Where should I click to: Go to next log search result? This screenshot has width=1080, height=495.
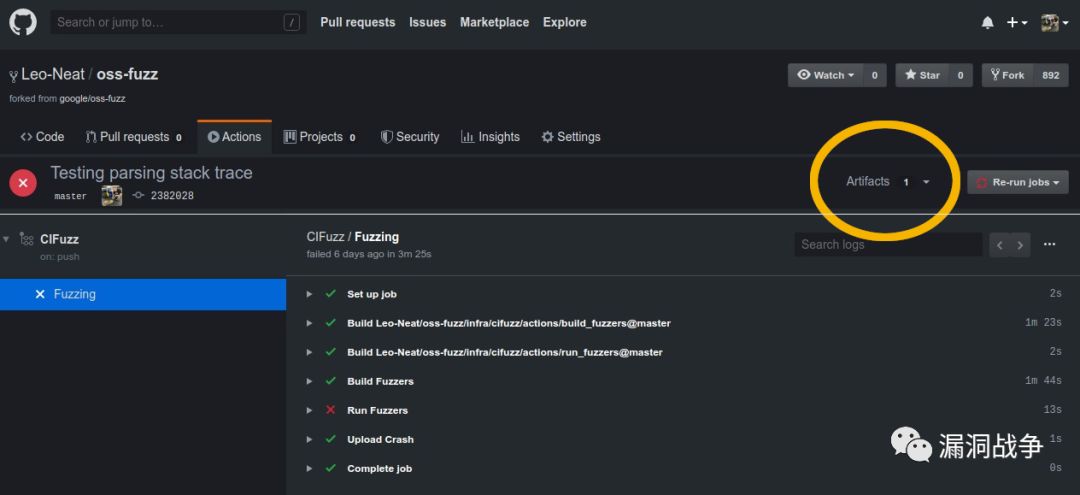(1020, 244)
